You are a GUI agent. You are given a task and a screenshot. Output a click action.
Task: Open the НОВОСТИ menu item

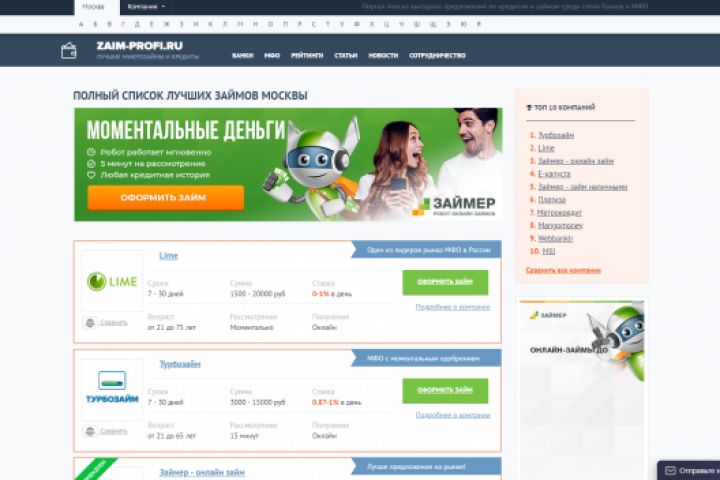(x=383, y=56)
